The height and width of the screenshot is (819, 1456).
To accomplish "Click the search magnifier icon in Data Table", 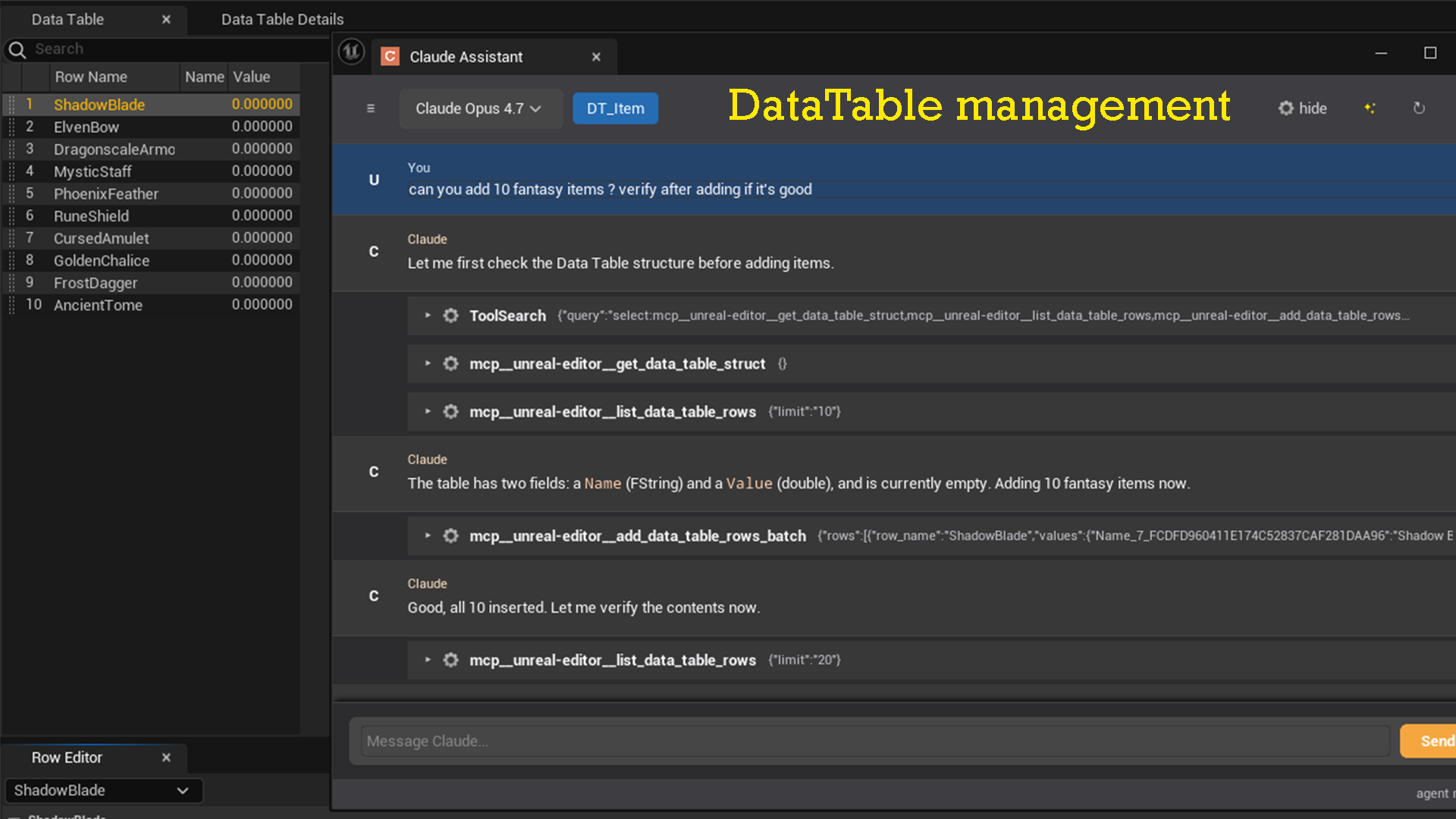I will [17, 49].
